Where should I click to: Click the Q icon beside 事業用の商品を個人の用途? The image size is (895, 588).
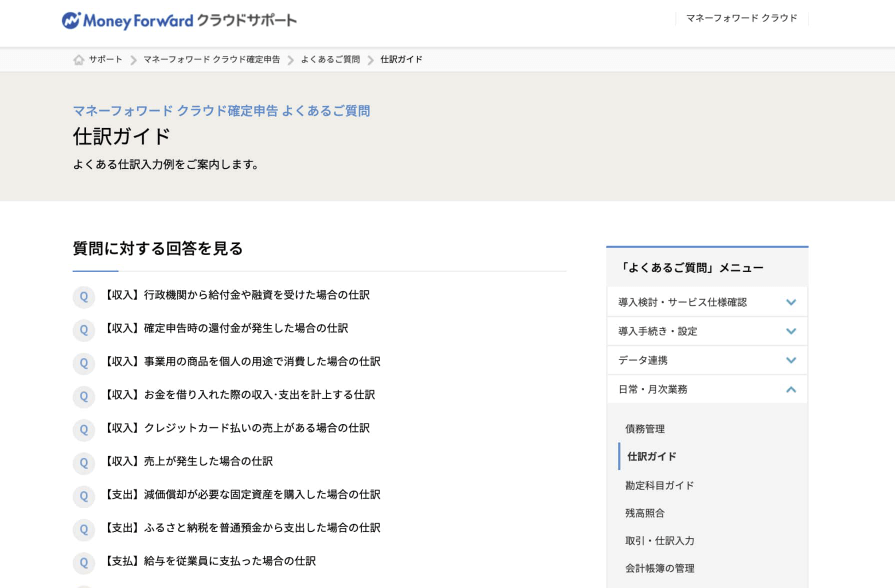[x=84, y=363]
